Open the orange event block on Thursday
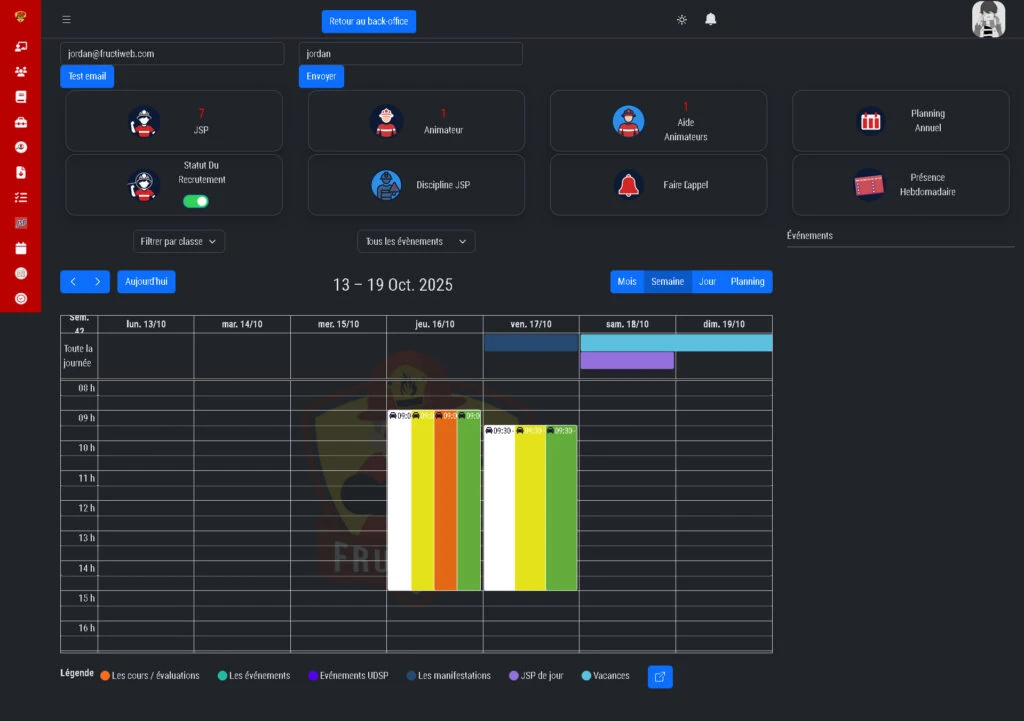The width and height of the screenshot is (1024, 721). (x=445, y=500)
